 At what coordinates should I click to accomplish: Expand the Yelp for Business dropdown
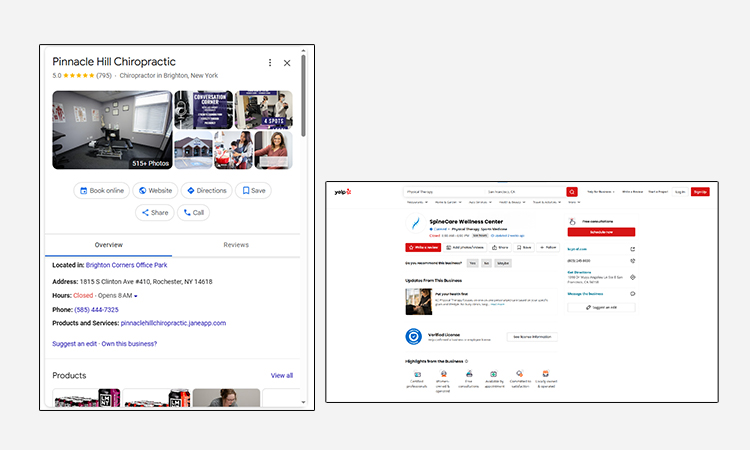coord(601,192)
